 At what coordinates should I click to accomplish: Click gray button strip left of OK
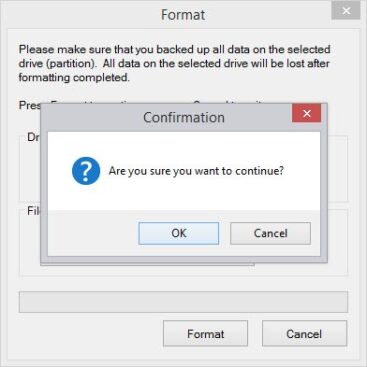pos(93,233)
